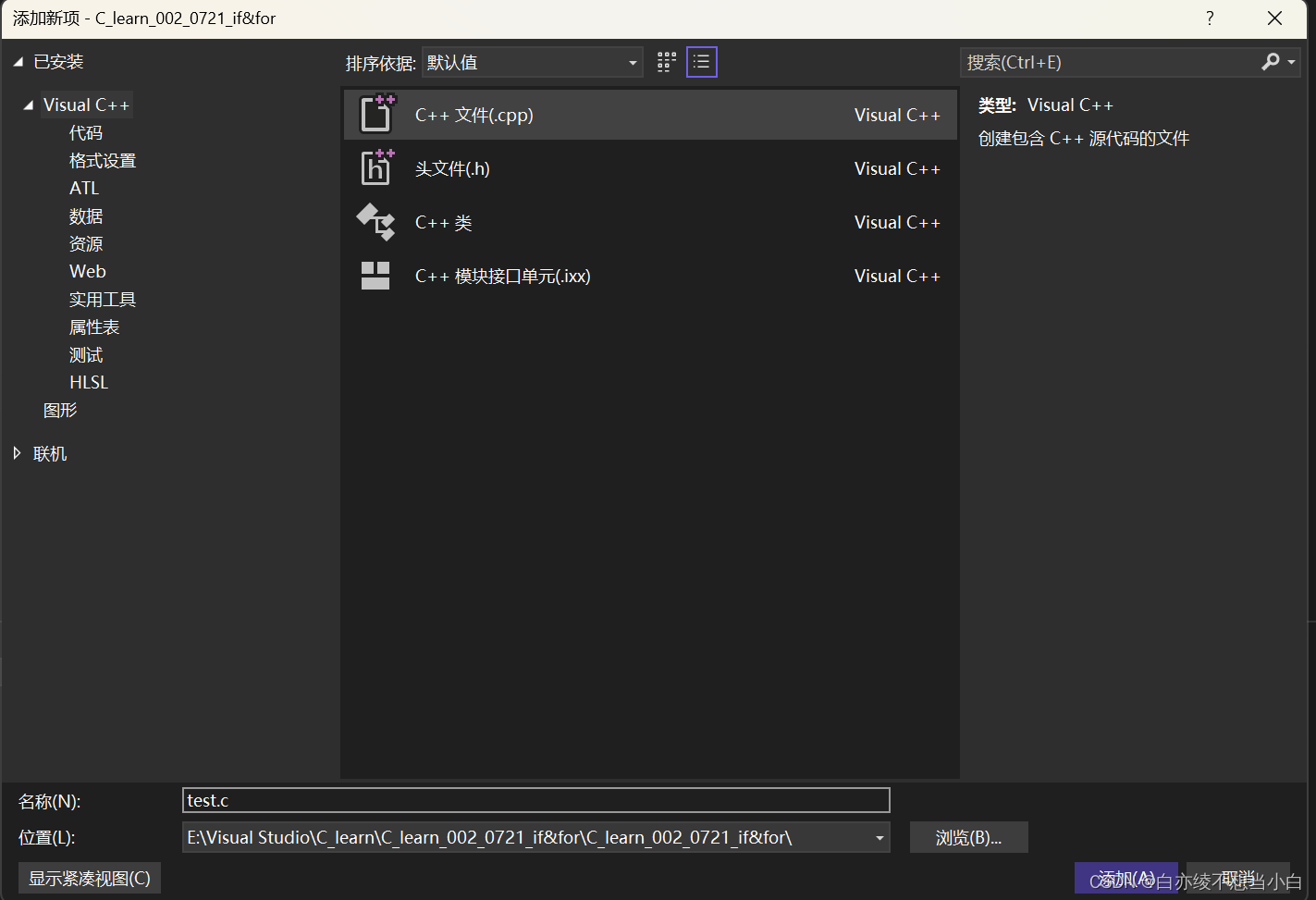Select the C++ 类 class template icon

(375, 222)
